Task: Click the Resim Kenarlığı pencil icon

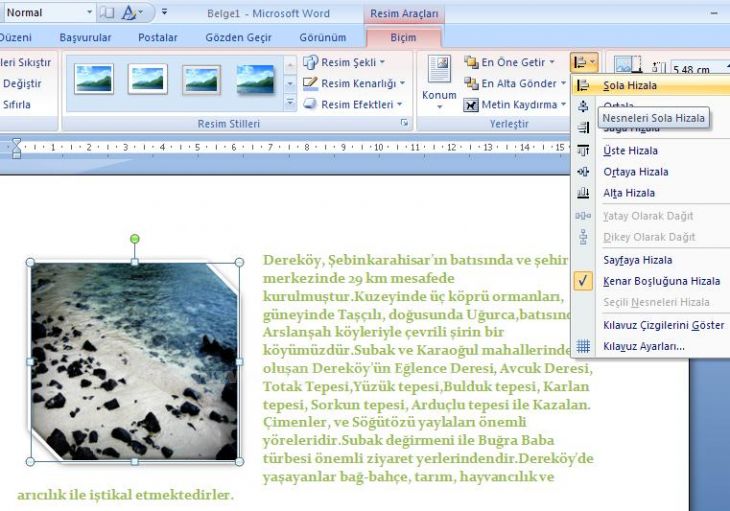Action: pyautogui.click(x=311, y=83)
